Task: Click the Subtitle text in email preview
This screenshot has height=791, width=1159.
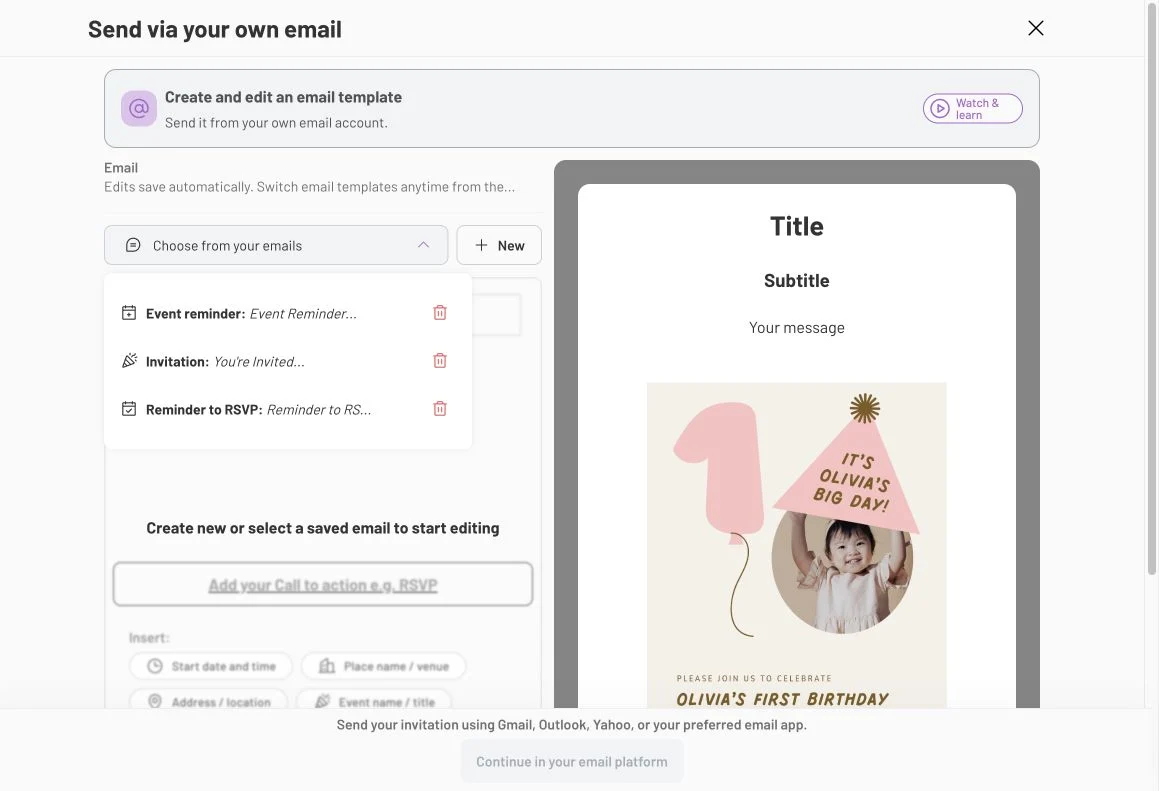Action: [x=797, y=281]
